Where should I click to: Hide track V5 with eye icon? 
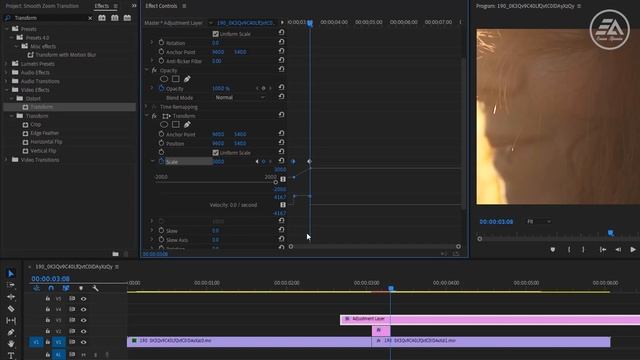tap(83, 299)
